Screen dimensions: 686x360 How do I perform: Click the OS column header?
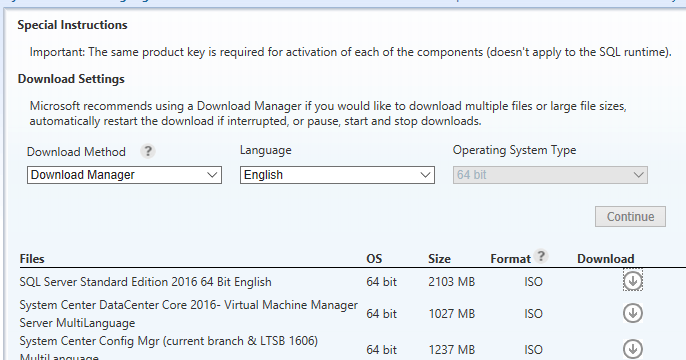click(374, 259)
